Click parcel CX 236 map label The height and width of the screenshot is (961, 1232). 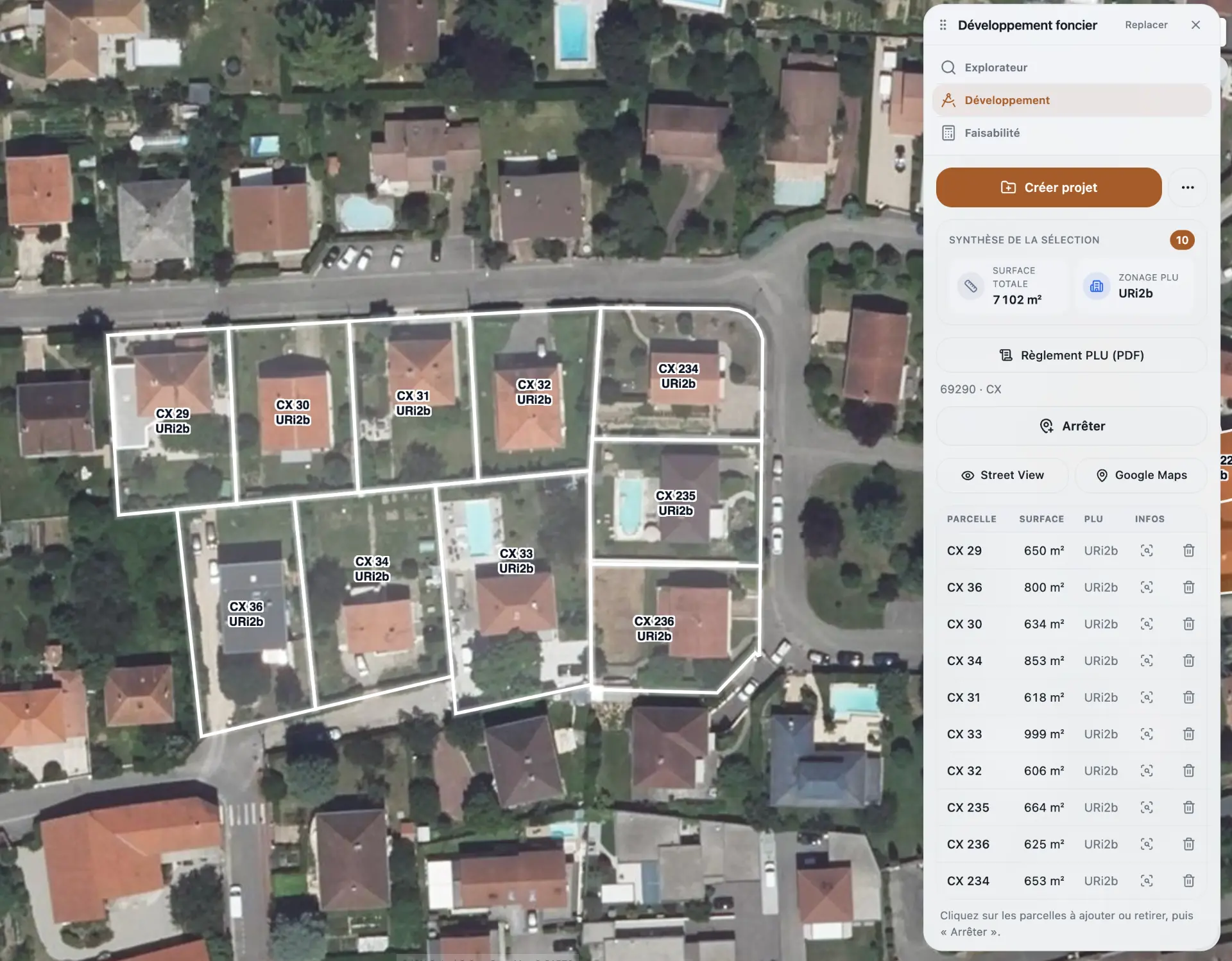tap(654, 628)
